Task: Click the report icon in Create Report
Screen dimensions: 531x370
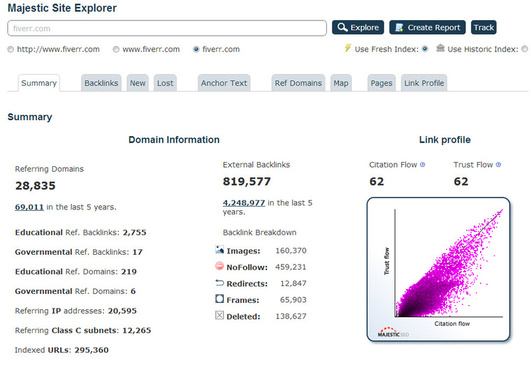Action: click(399, 27)
